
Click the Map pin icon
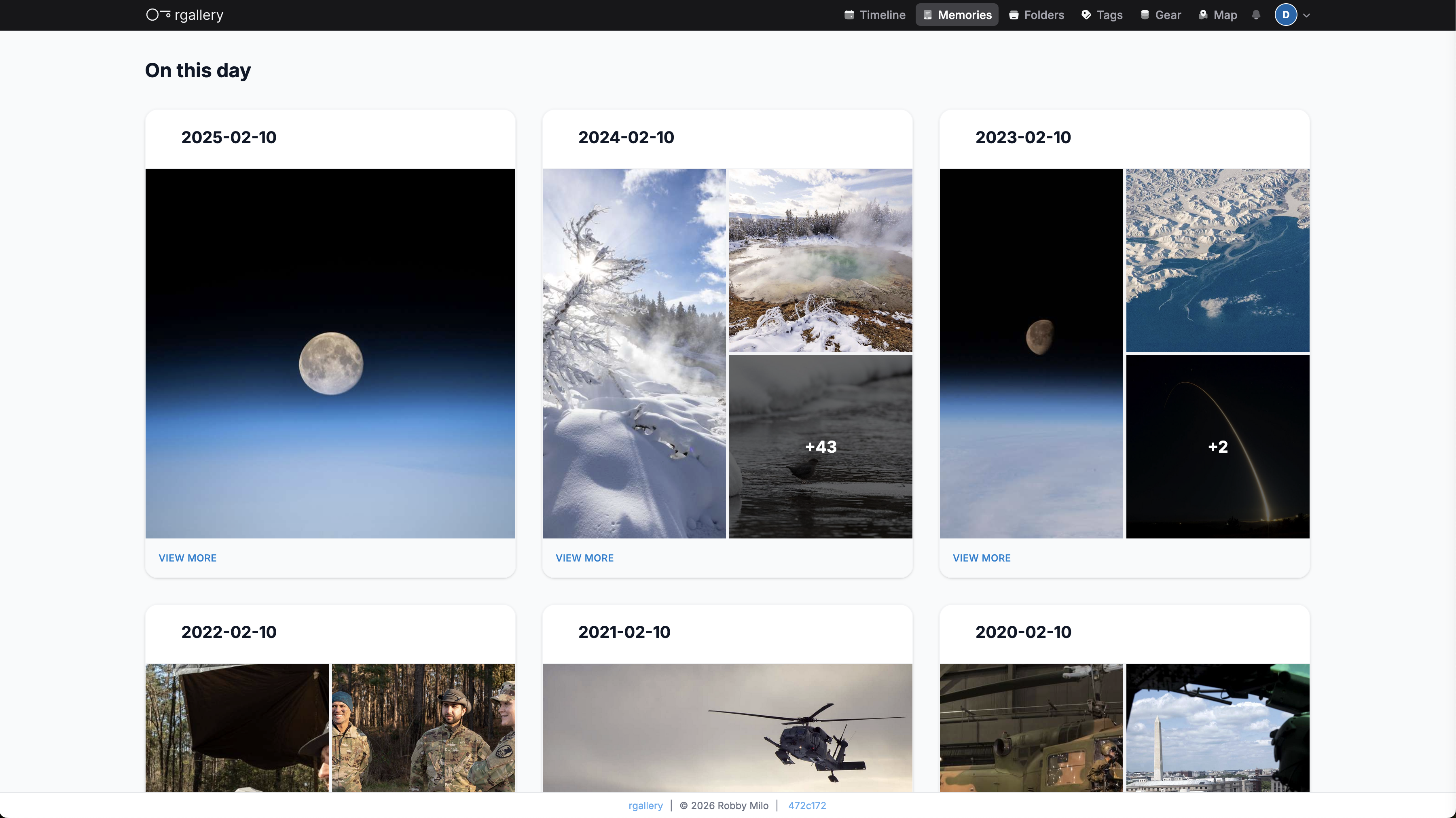(1203, 15)
